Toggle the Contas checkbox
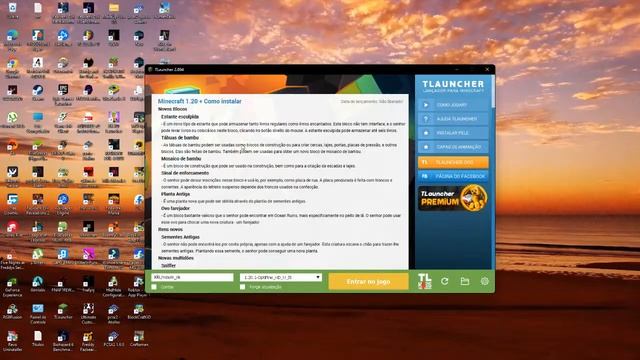This screenshot has height=360, width=640. (154, 287)
